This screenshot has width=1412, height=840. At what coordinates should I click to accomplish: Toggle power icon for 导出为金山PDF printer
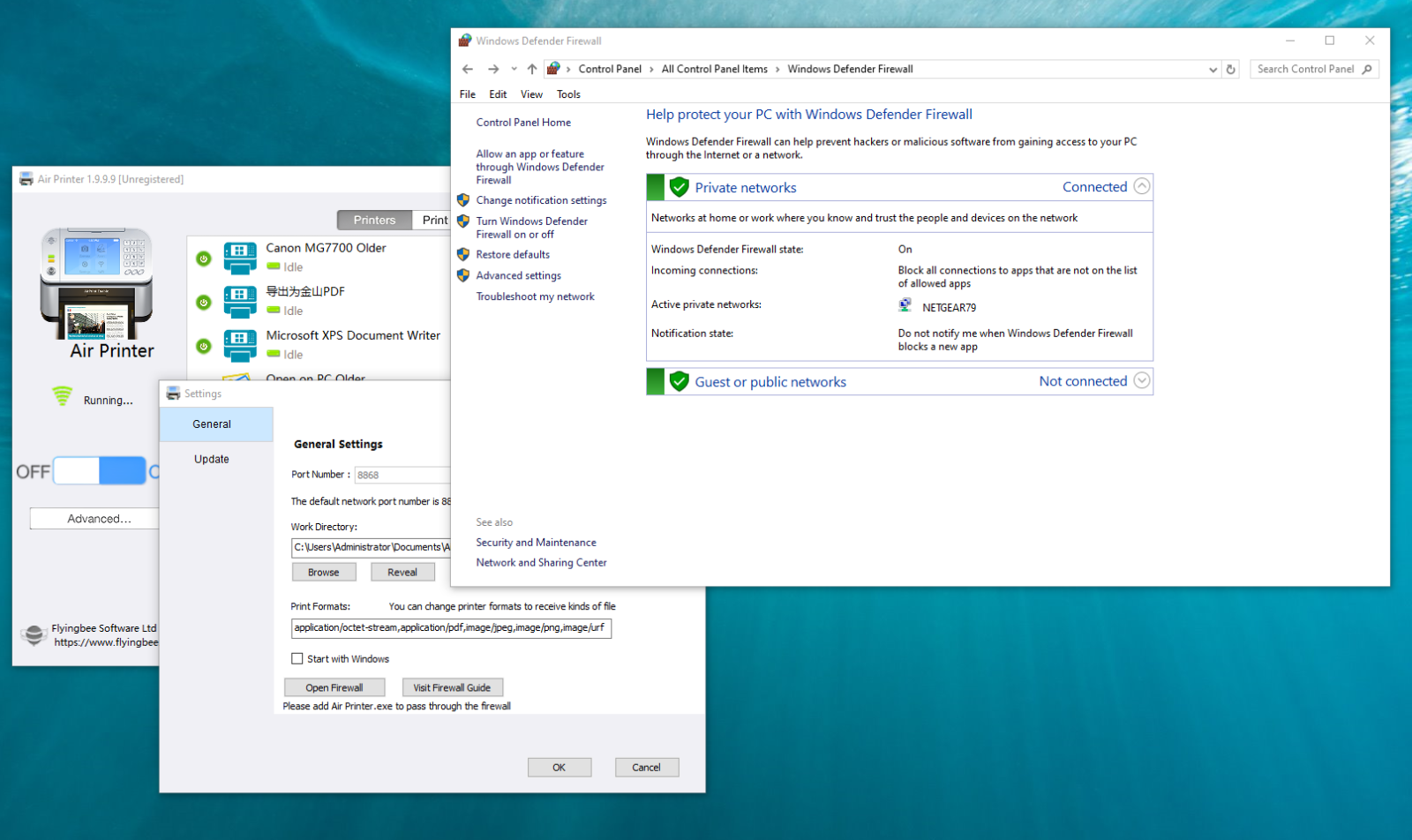(204, 303)
